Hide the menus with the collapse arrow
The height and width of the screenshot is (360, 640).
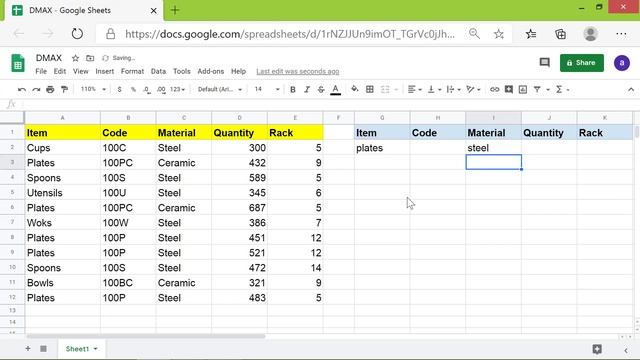(631, 89)
